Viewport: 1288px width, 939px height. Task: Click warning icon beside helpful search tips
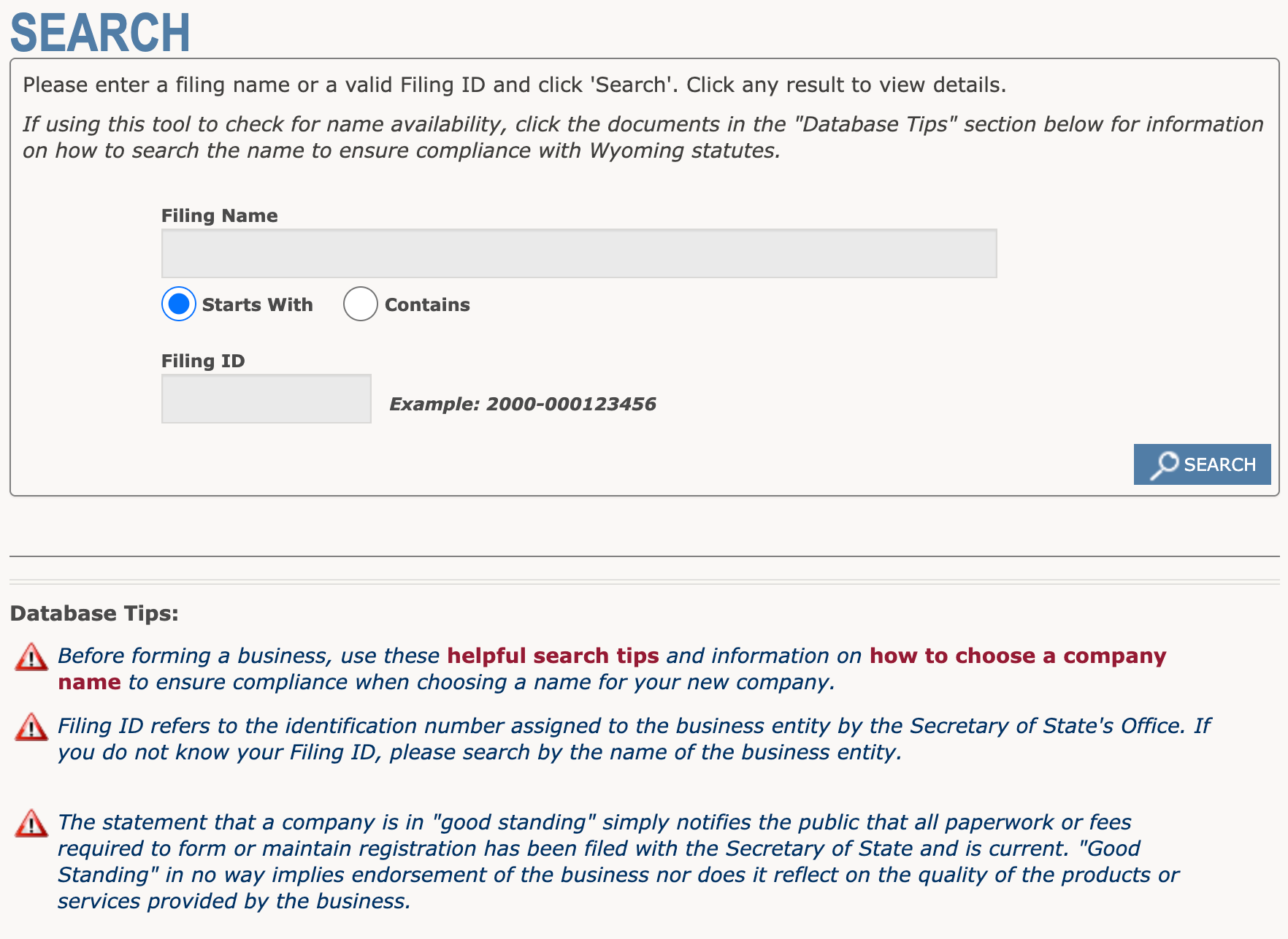tap(31, 657)
